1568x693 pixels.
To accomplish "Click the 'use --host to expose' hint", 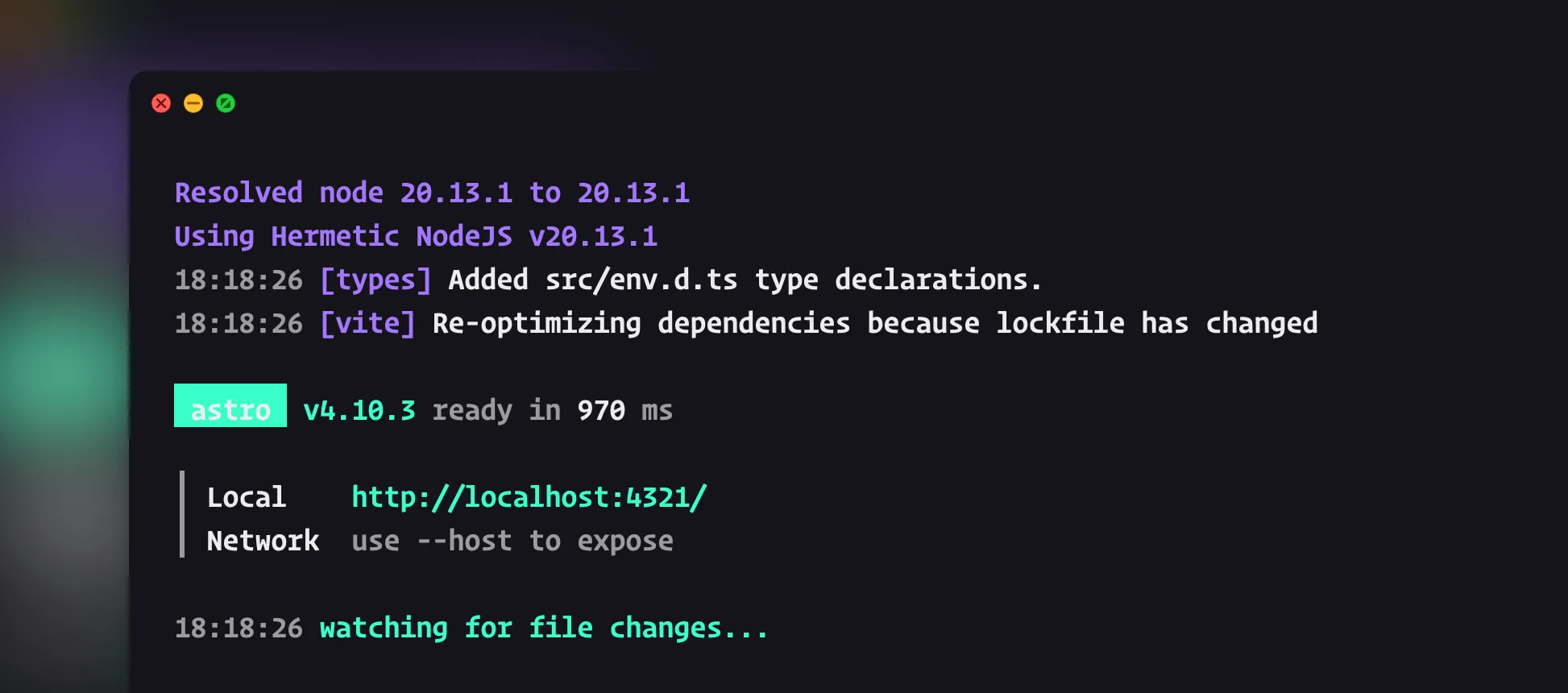I will point(512,541).
